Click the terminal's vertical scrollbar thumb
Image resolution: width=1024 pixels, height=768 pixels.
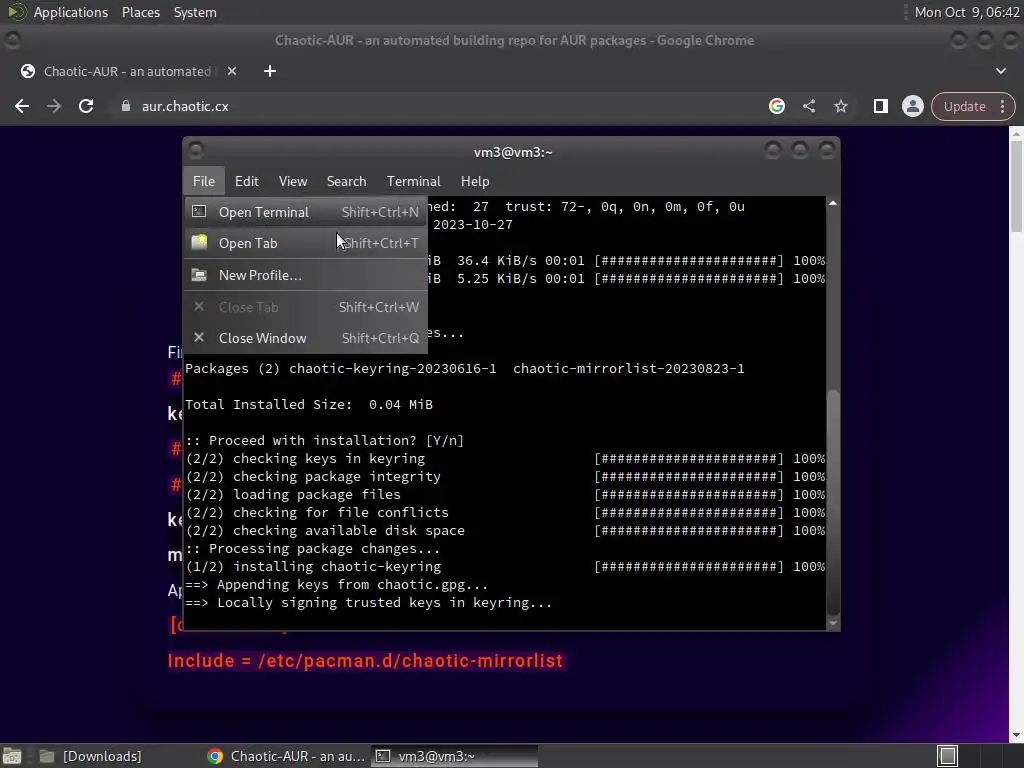click(833, 502)
